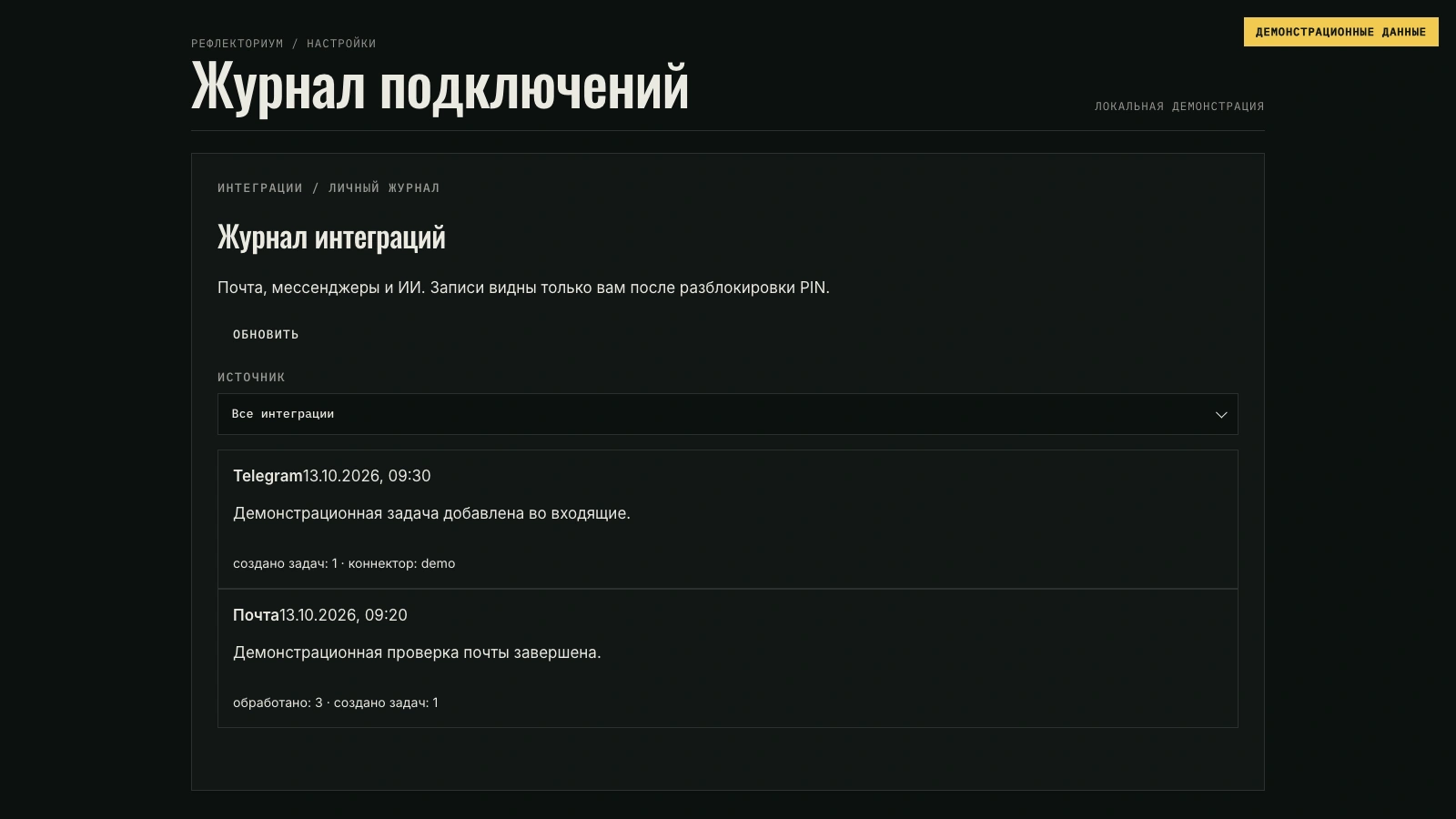1456x819 pixels.
Task: Click the Источник field label
Action: click(251, 377)
